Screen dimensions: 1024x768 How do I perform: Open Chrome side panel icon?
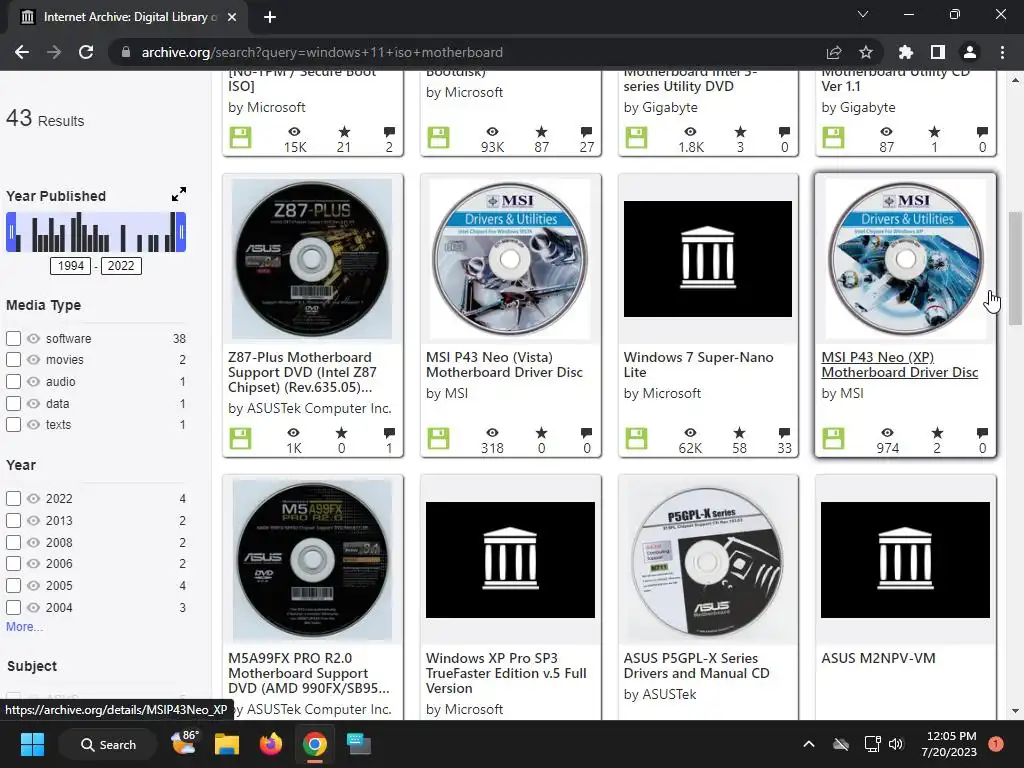click(x=938, y=52)
